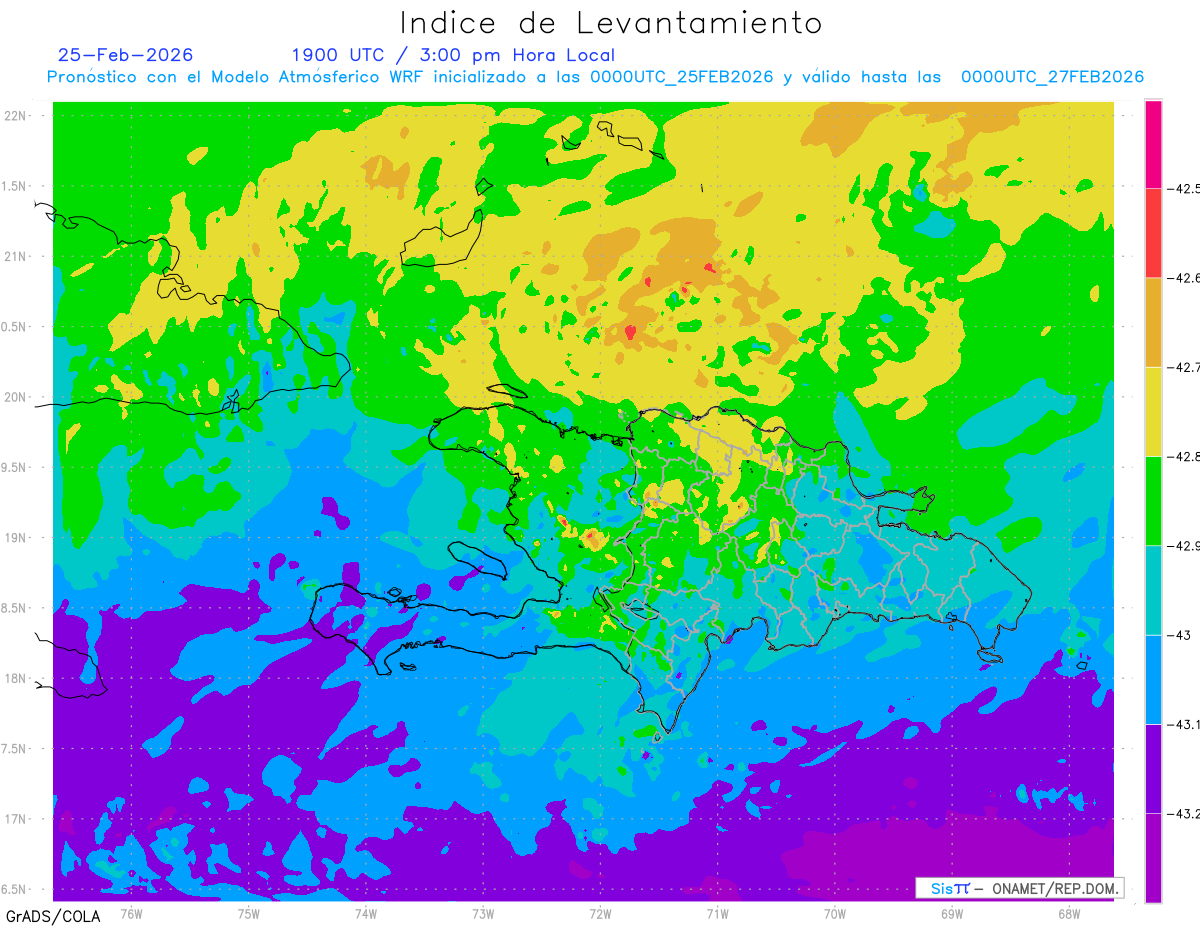Click the '76W' longitude label
Screen dimensions: 1200x927
(131, 913)
